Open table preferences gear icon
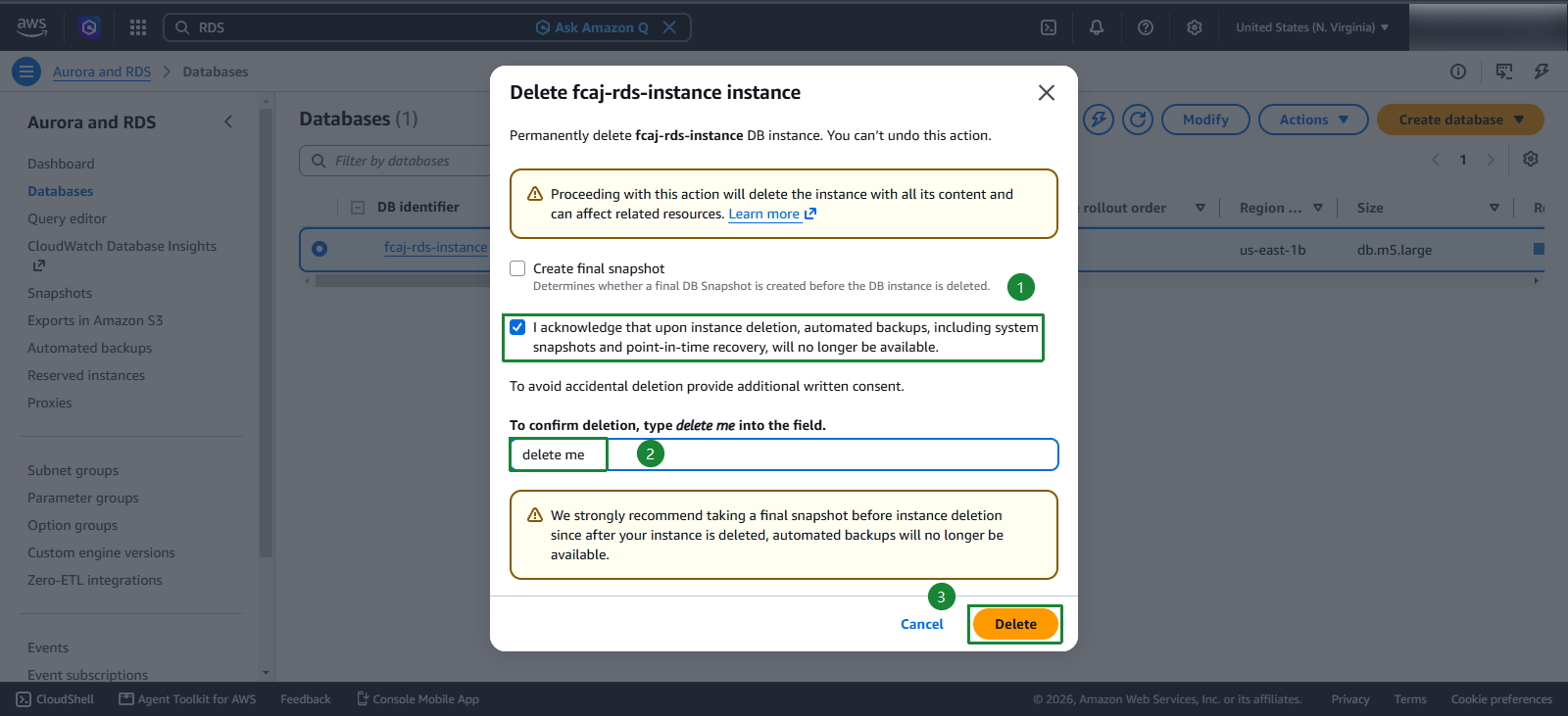This screenshot has height=716, width=1568. click(x=1531, y=159)
